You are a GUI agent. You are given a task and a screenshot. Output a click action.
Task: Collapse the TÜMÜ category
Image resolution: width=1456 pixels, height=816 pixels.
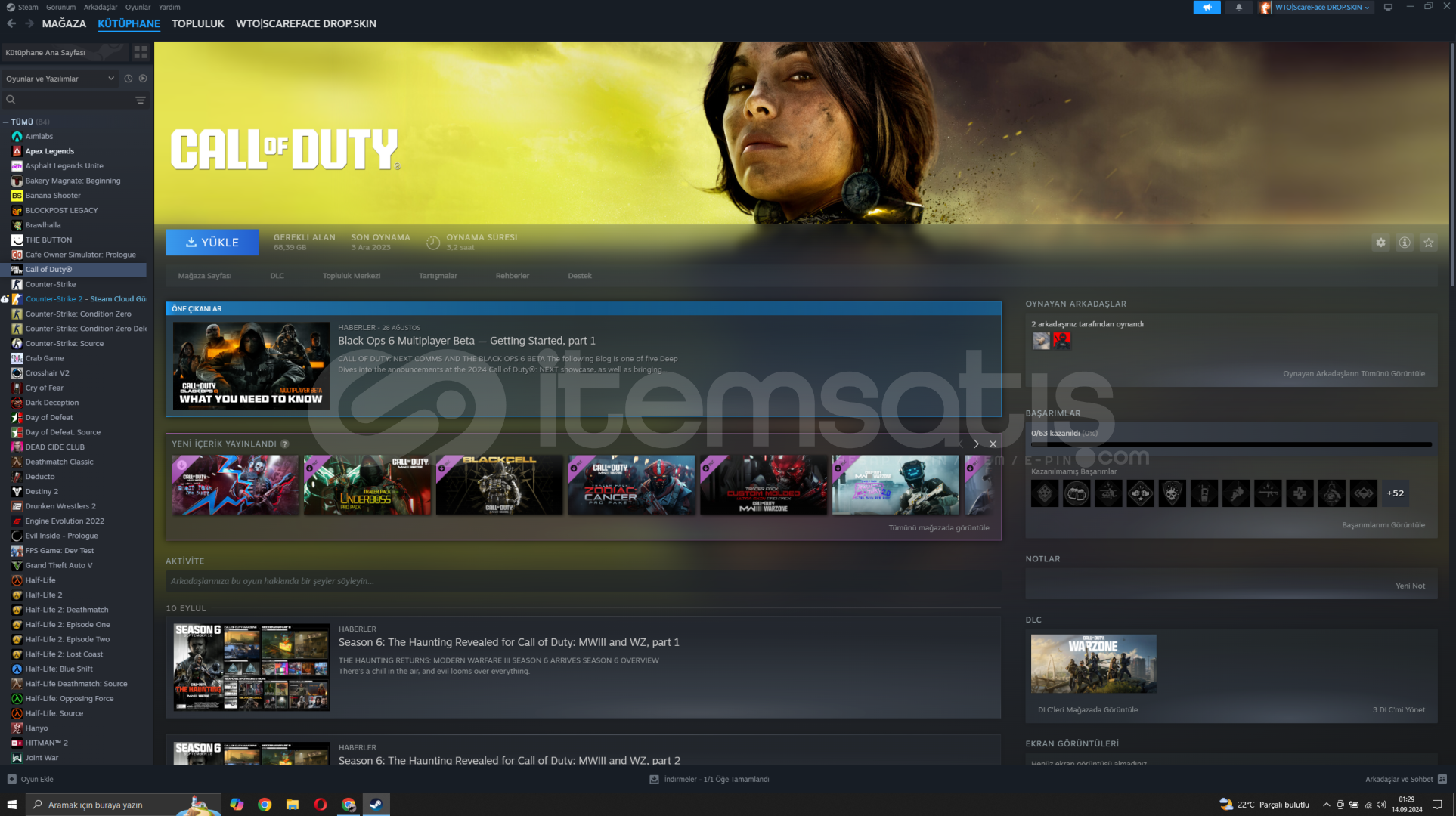6,122
